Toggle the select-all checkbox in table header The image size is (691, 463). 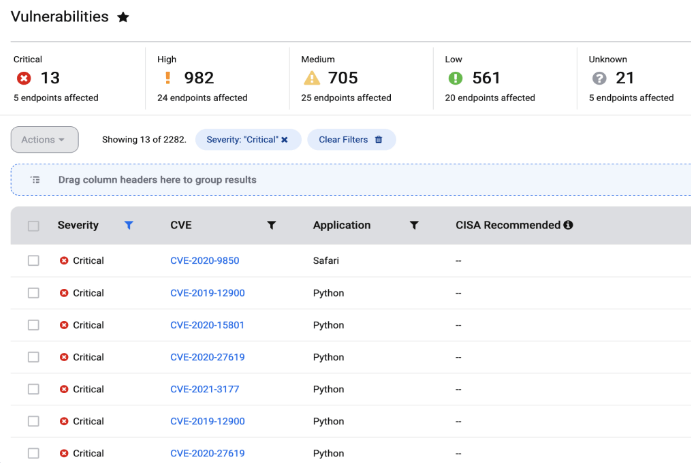[33, 226]
